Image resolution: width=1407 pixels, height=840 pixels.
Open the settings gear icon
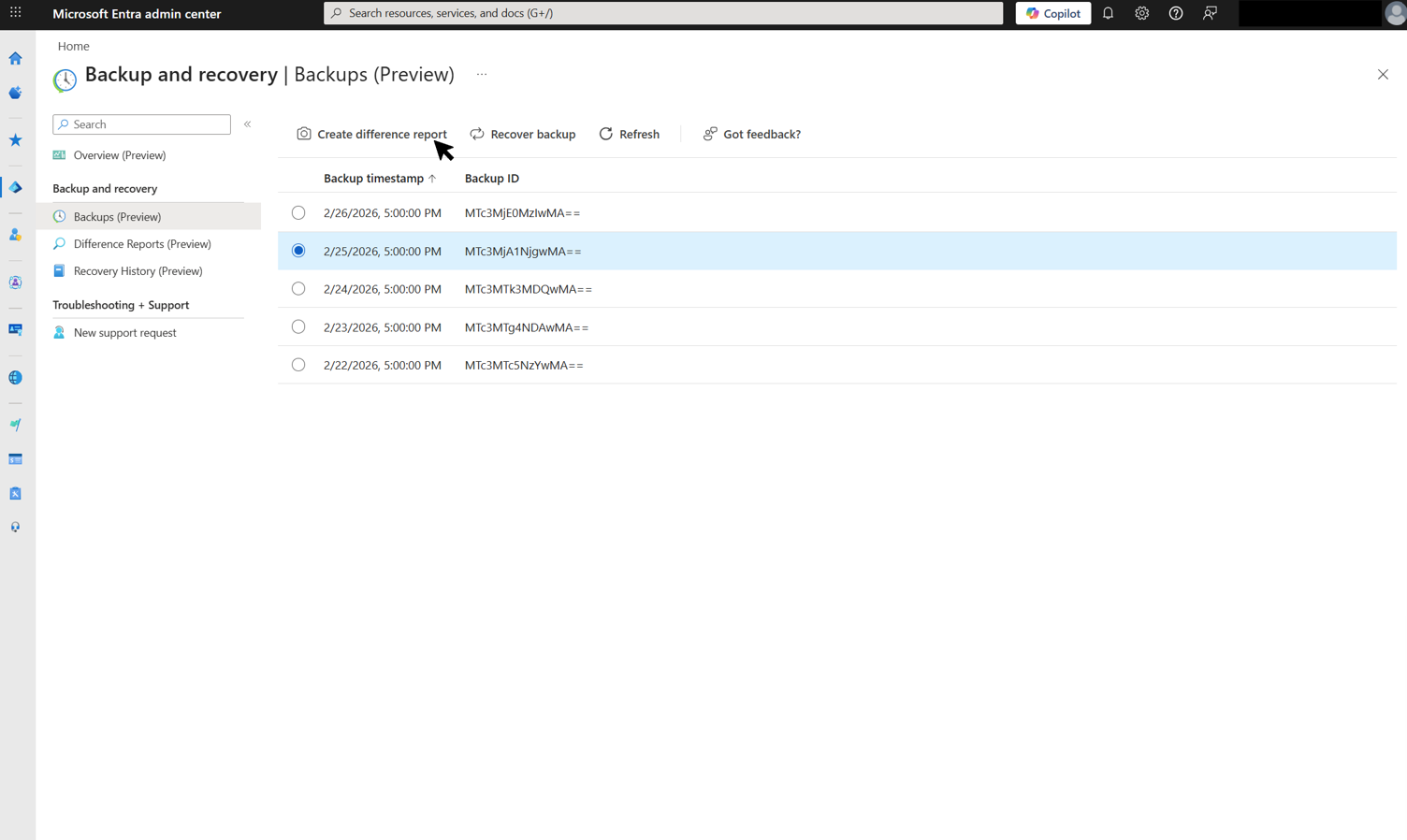tap(1141, 13)
